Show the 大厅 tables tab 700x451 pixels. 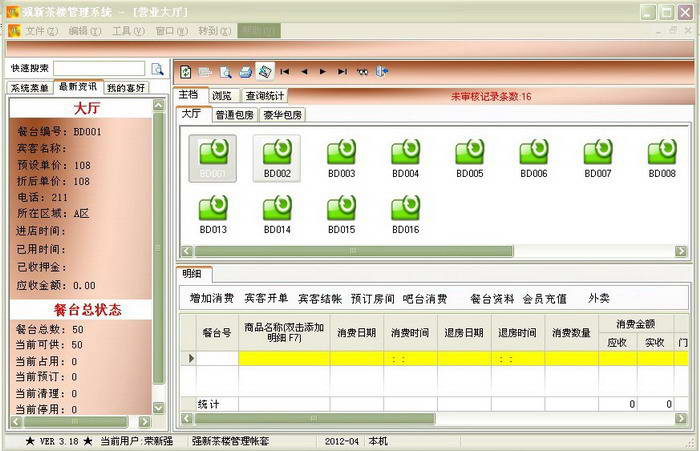192,114
